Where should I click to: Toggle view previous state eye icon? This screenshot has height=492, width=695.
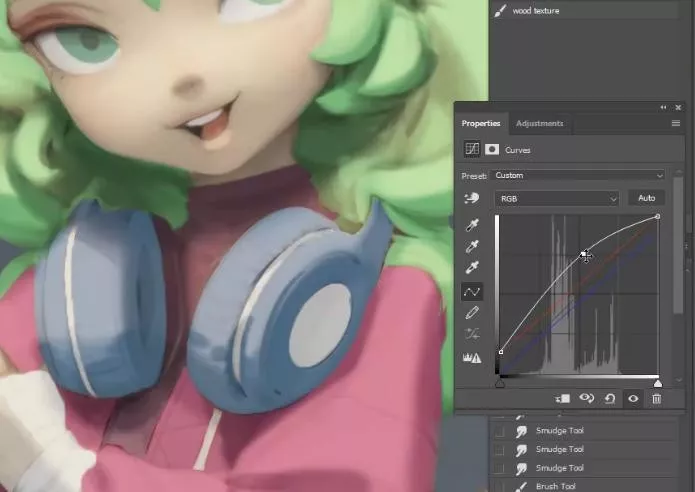pos(587,398)
